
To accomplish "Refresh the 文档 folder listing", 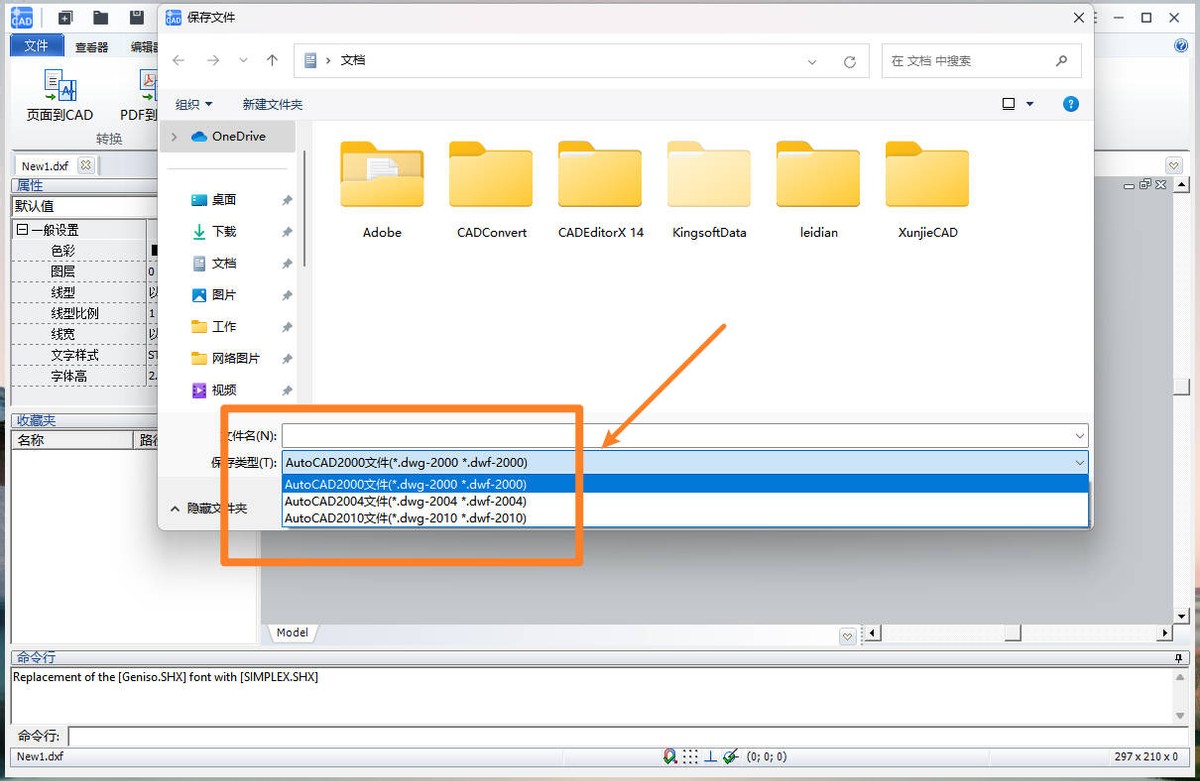I will (x=849, y=61).
